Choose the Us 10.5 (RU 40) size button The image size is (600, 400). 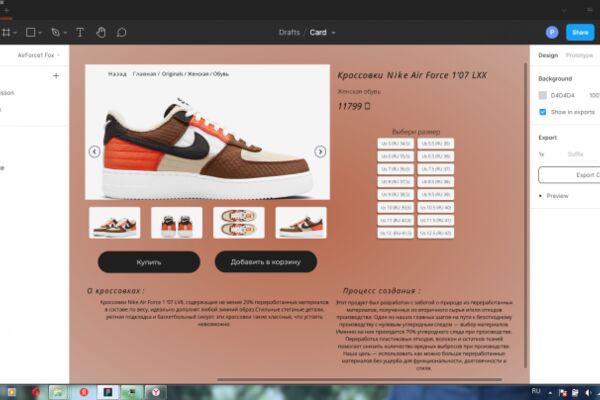point(435,207)
